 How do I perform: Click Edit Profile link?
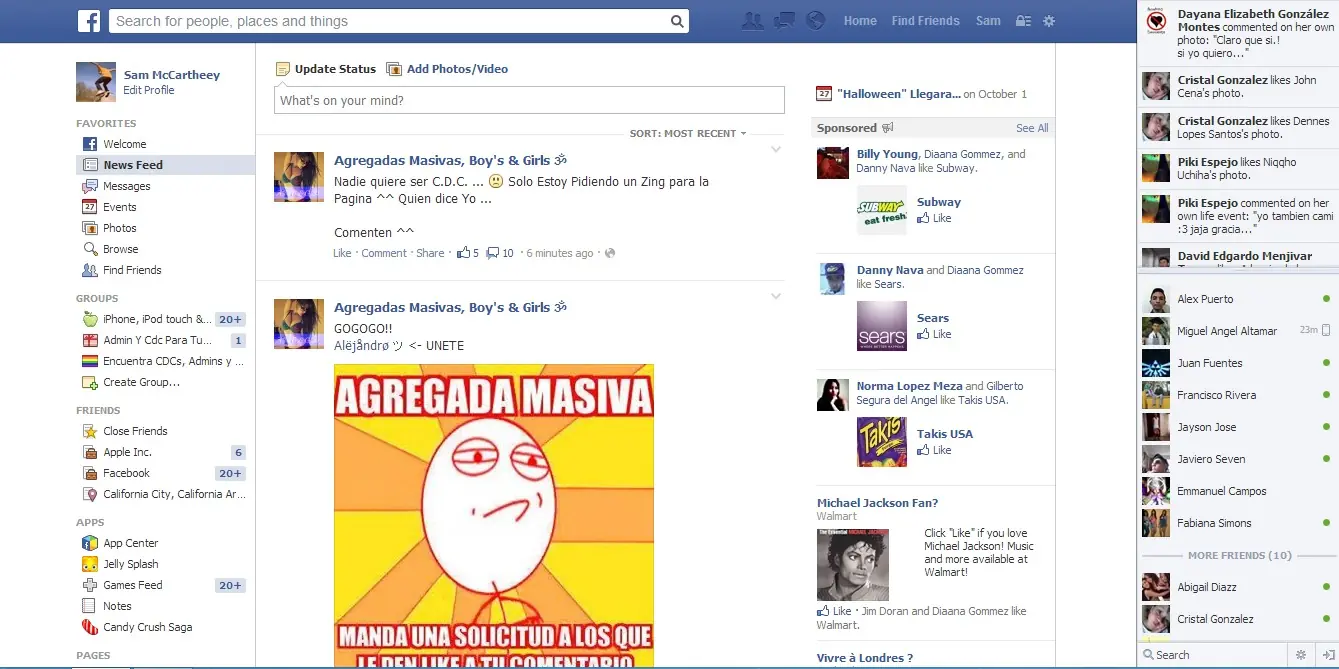click(x=149, y=90)
